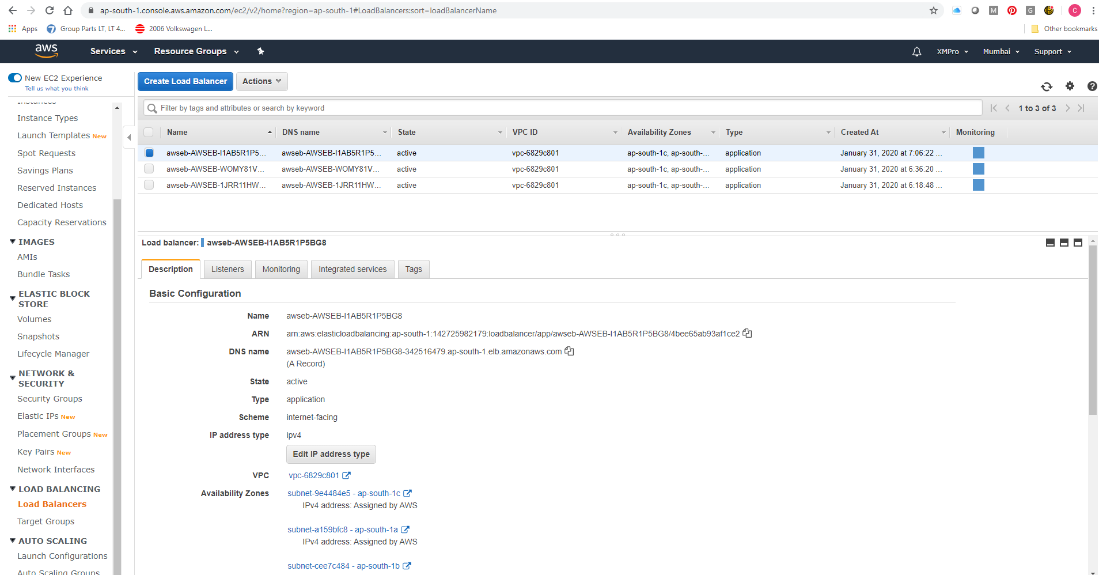Open the browser profile avatar
Viewport: 1099px width, 575px height.
[x=1074, y=11]
